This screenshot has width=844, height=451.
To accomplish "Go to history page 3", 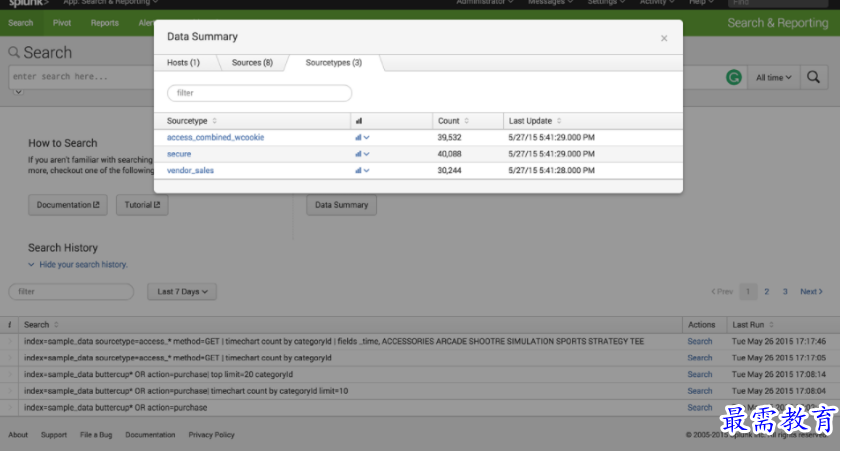I will coord(785,292).
